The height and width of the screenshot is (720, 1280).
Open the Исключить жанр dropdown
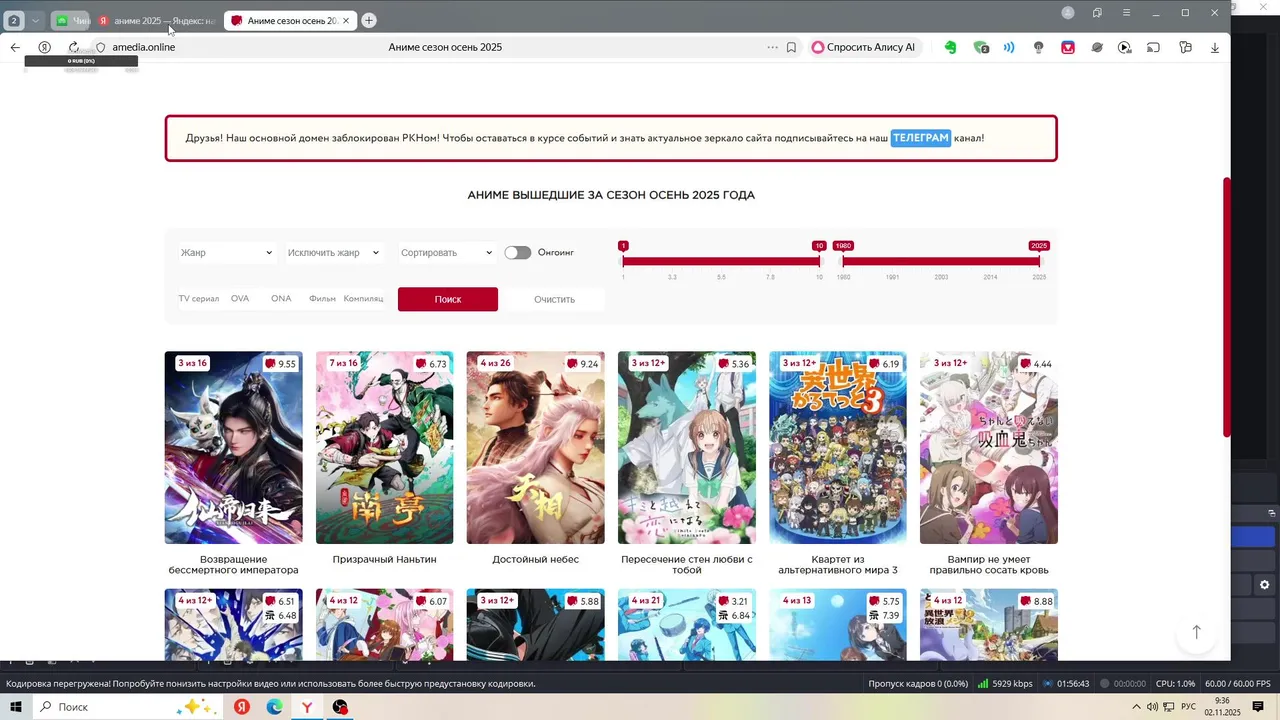click(x=333, y=253)
